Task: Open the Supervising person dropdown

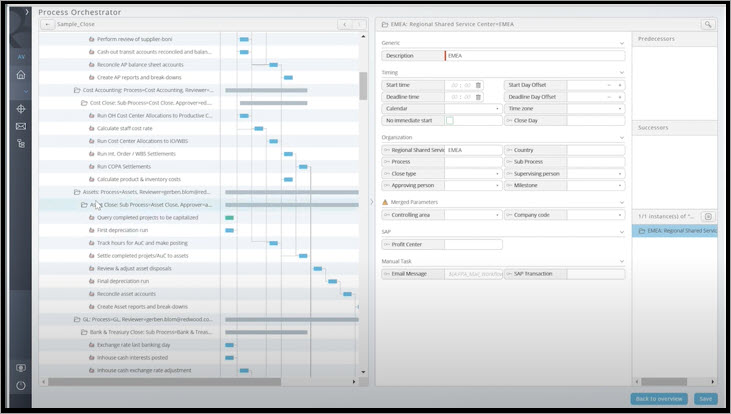Action: click(x=620, y=174)
